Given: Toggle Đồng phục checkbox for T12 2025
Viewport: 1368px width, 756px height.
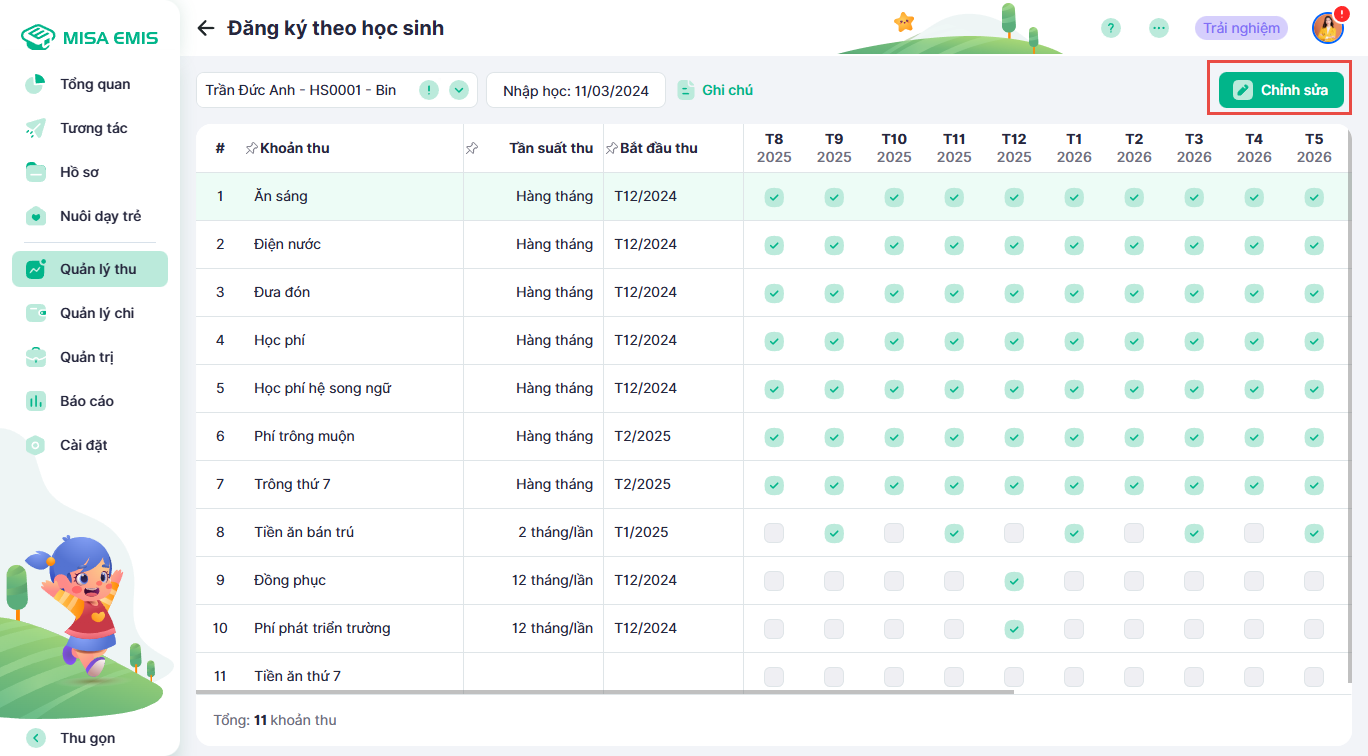Looking at the screenshot, I should tap(1014, 581).
